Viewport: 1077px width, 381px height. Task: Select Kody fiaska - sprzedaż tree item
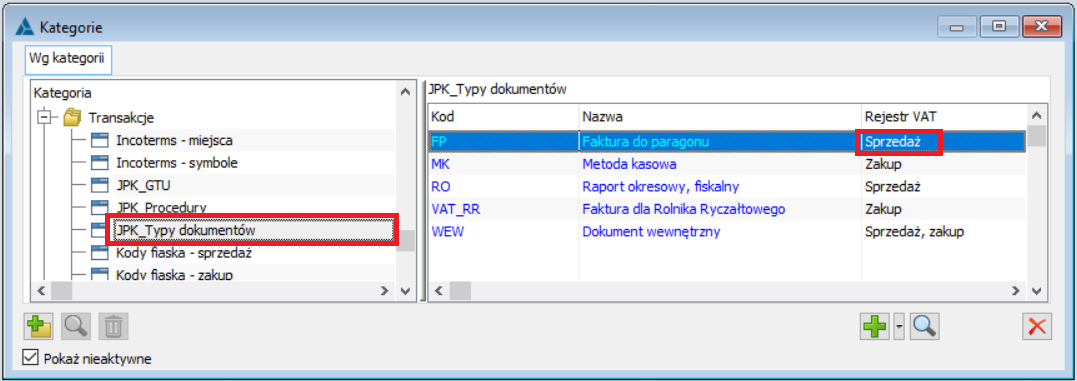[x=184, y=253]
